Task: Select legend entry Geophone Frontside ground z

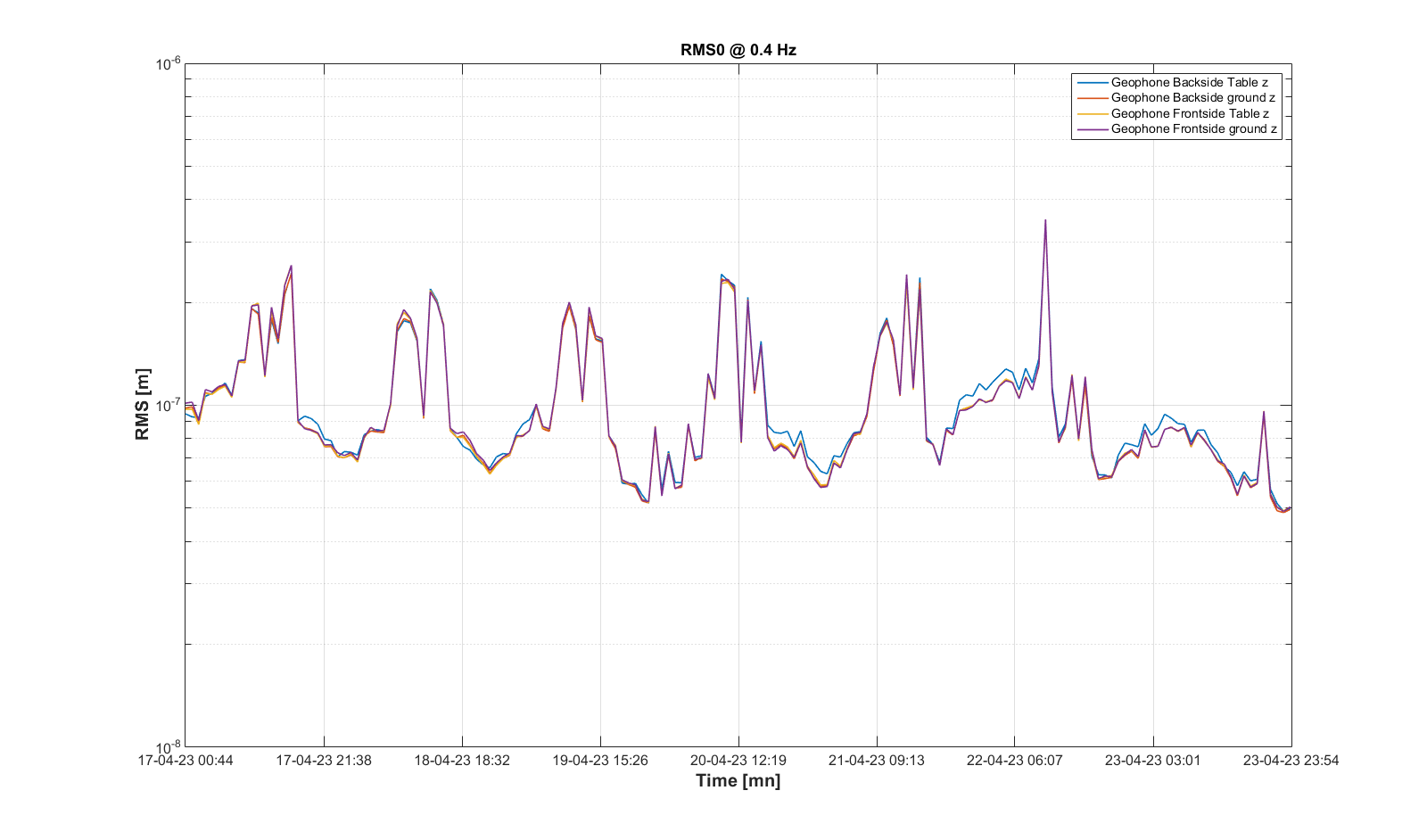Action: (x=1193, y=129)
